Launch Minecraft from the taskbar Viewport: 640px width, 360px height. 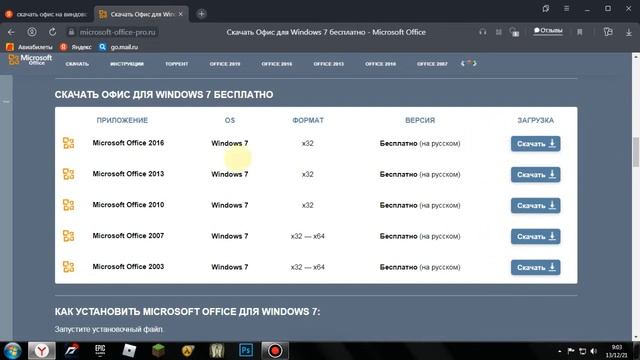[158, 351]
